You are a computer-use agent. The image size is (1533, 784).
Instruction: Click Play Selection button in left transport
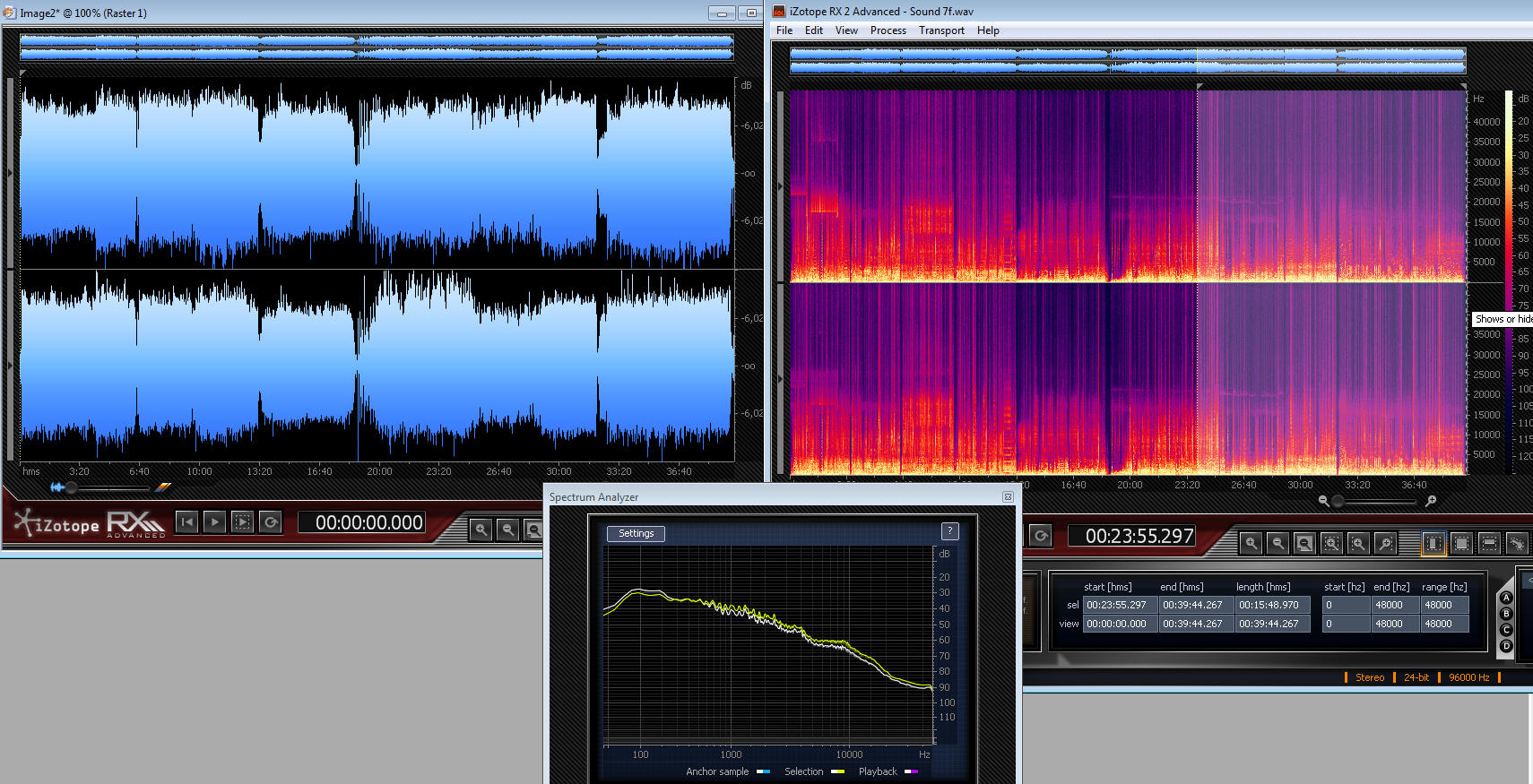click(242, 522)
